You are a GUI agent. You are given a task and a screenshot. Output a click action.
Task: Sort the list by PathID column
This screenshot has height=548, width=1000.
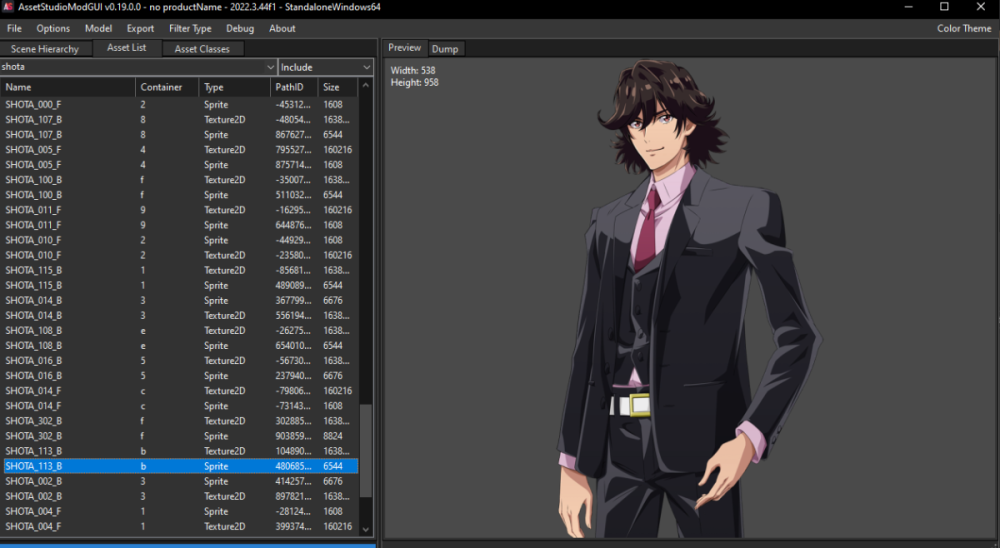tap(294, 87)
